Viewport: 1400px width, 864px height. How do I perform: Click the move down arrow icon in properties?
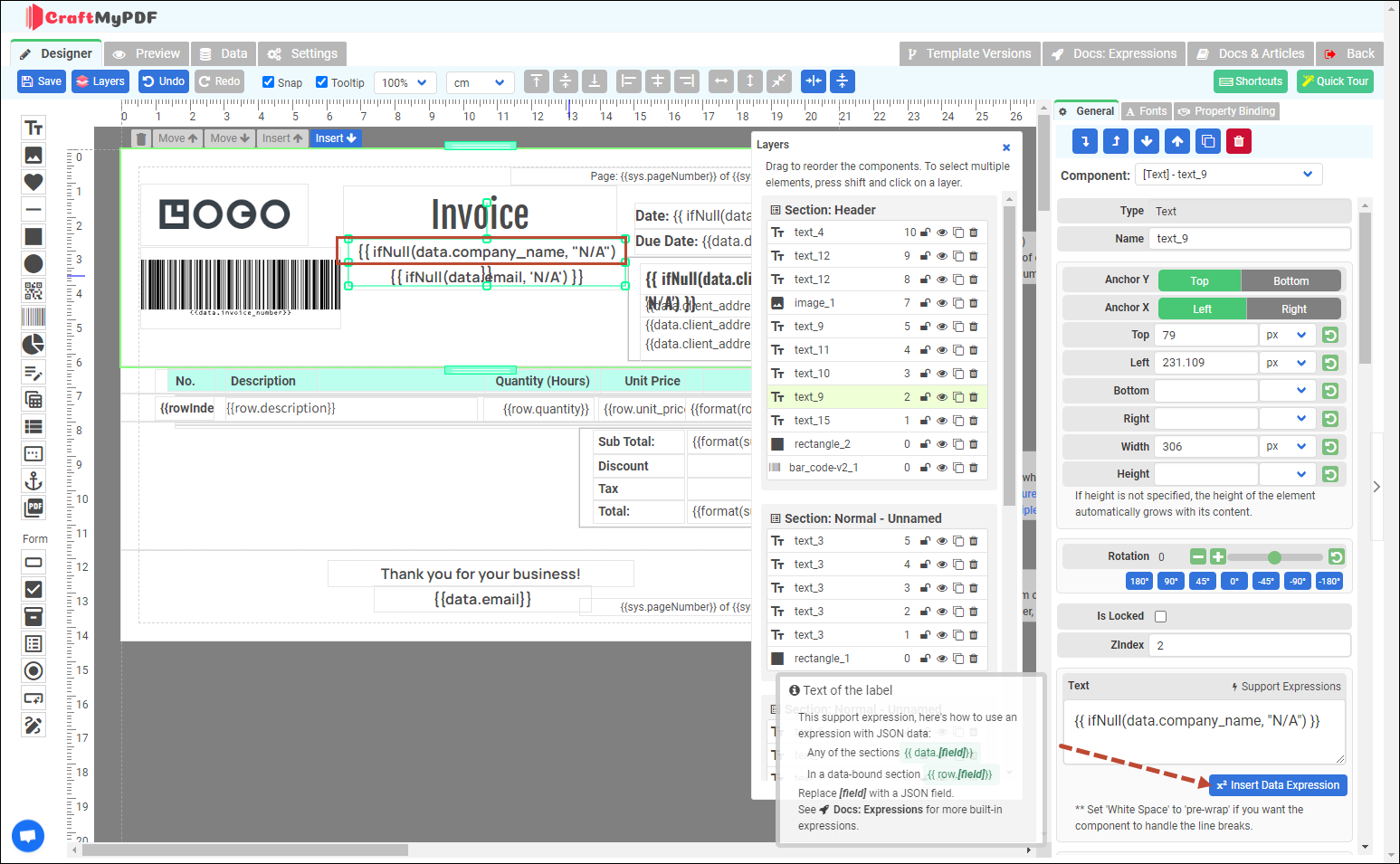1147,141
